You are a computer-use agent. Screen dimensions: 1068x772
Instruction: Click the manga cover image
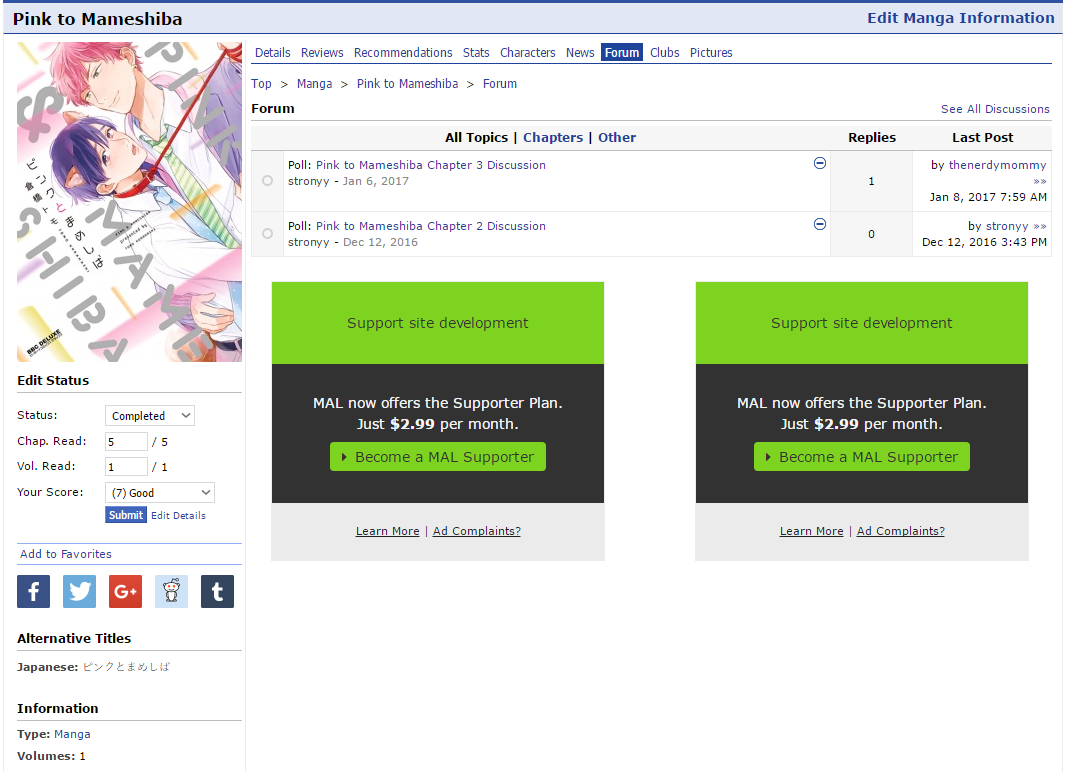pyautogui.click(x=129, y=202)
